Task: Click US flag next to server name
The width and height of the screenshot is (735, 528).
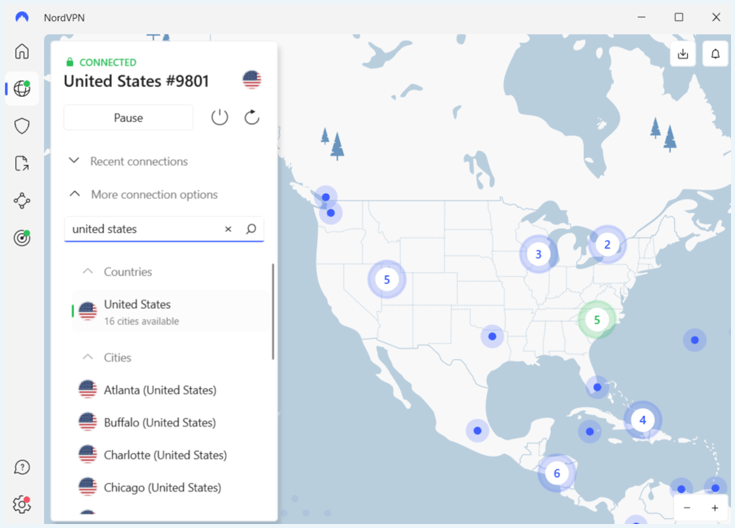Action: [252, 80]
